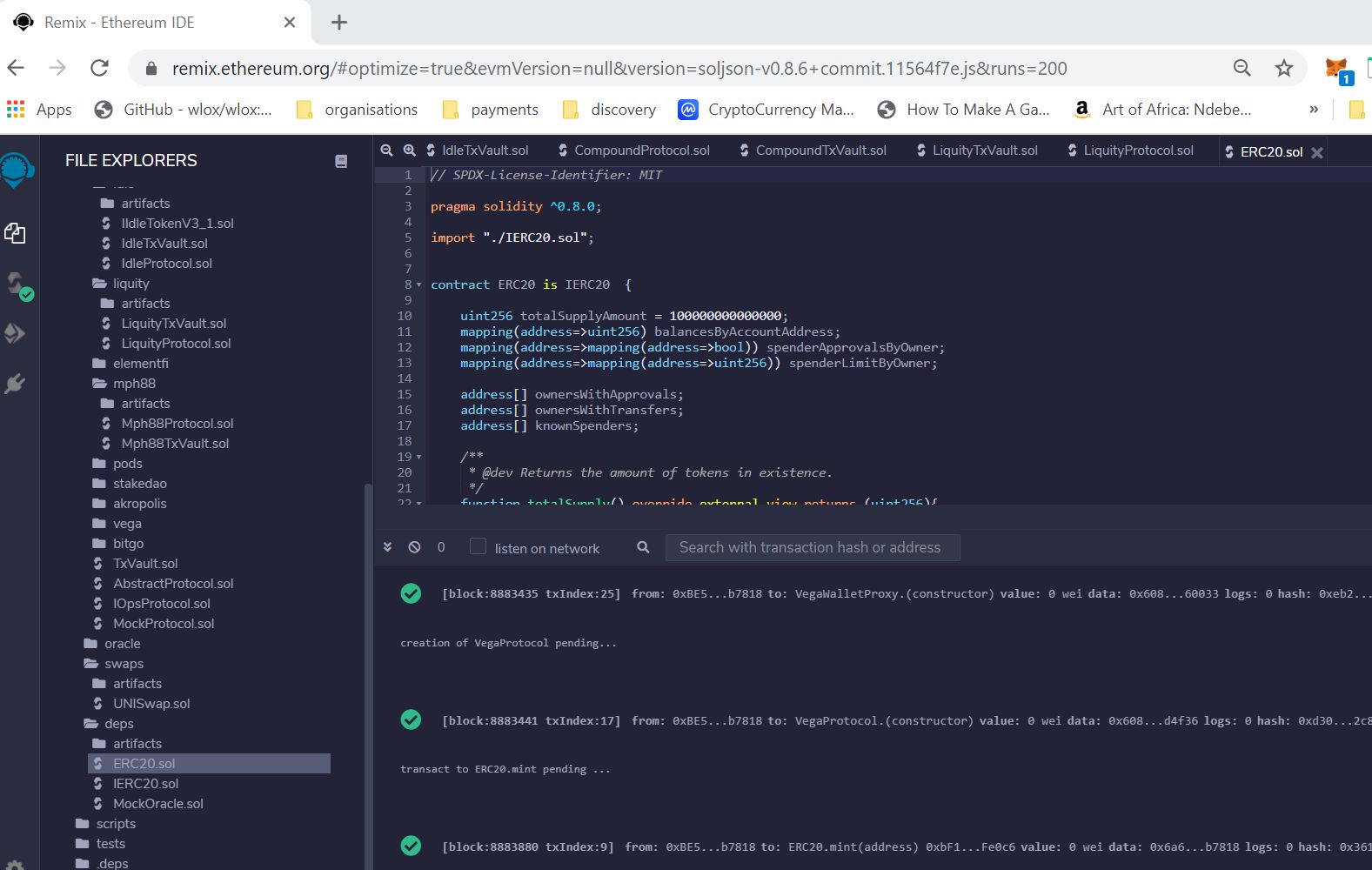Switch to LiquityProtocol.sol tab

point(1130,151)
